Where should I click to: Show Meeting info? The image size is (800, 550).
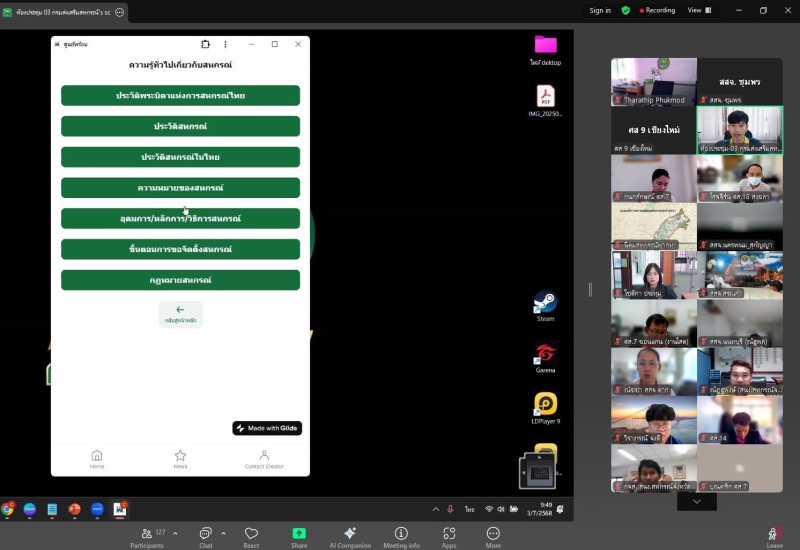pos(401,536)
